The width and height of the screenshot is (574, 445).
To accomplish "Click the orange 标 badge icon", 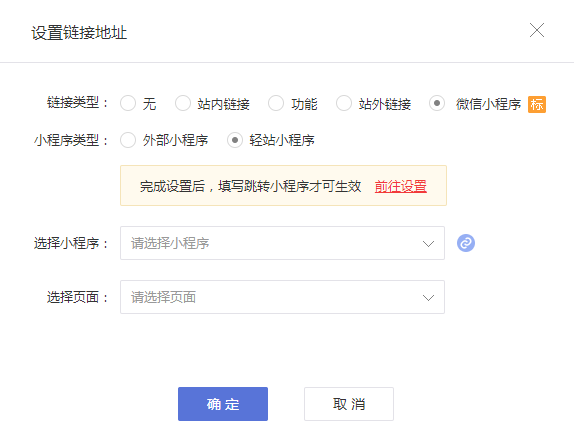I will (537, 105).
